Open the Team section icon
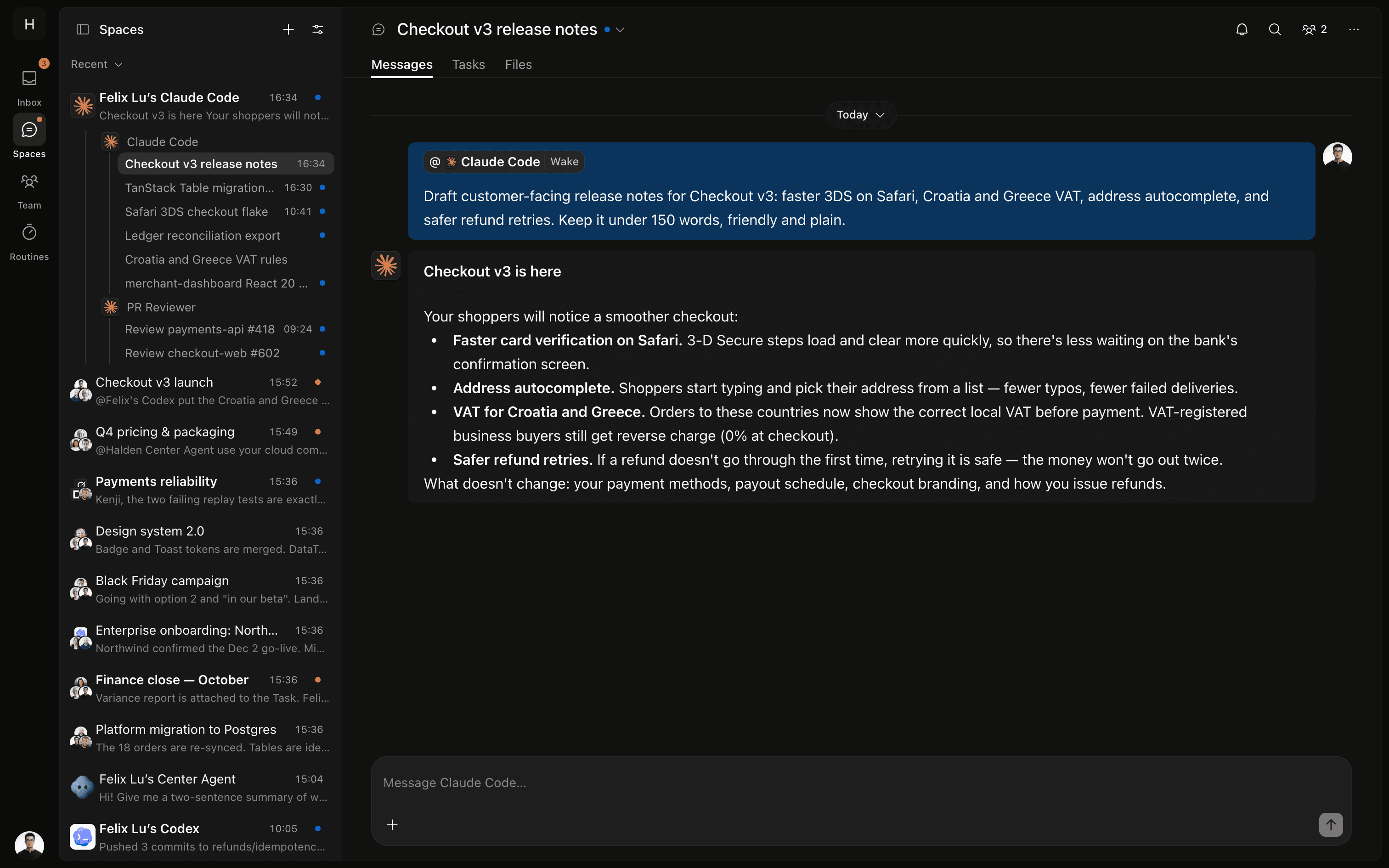 coord(29,182)
